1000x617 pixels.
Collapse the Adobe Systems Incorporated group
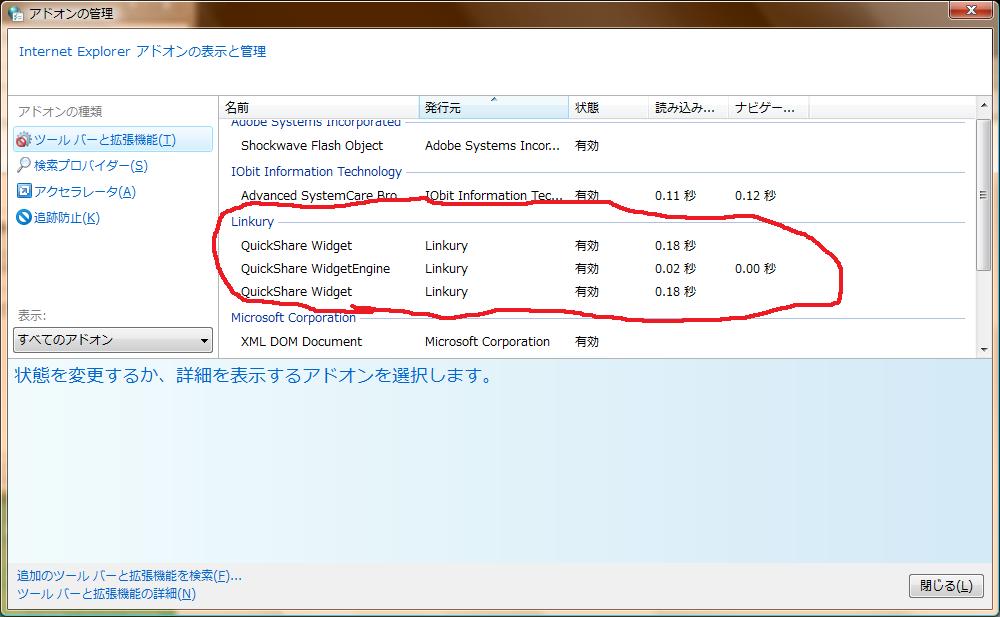316,122
